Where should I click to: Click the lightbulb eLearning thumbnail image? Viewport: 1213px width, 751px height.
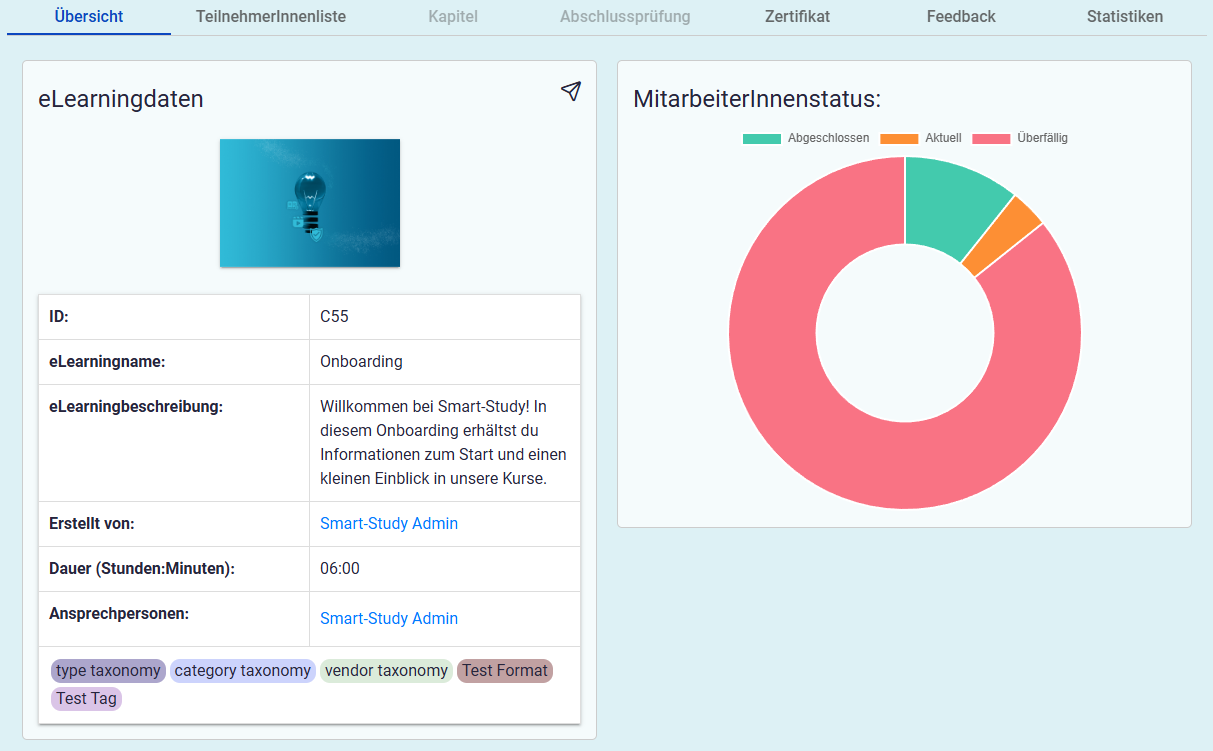coord(310,203)
